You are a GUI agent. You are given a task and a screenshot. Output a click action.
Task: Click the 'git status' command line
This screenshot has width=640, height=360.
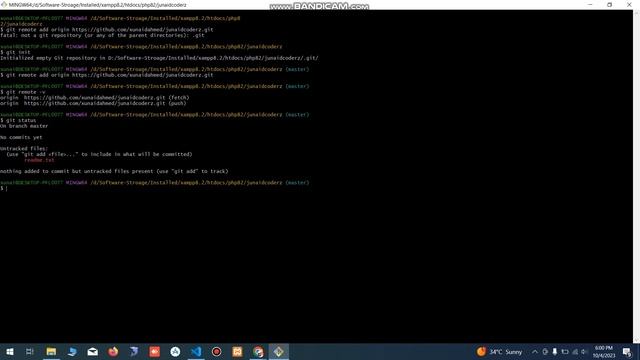[18, 120]
